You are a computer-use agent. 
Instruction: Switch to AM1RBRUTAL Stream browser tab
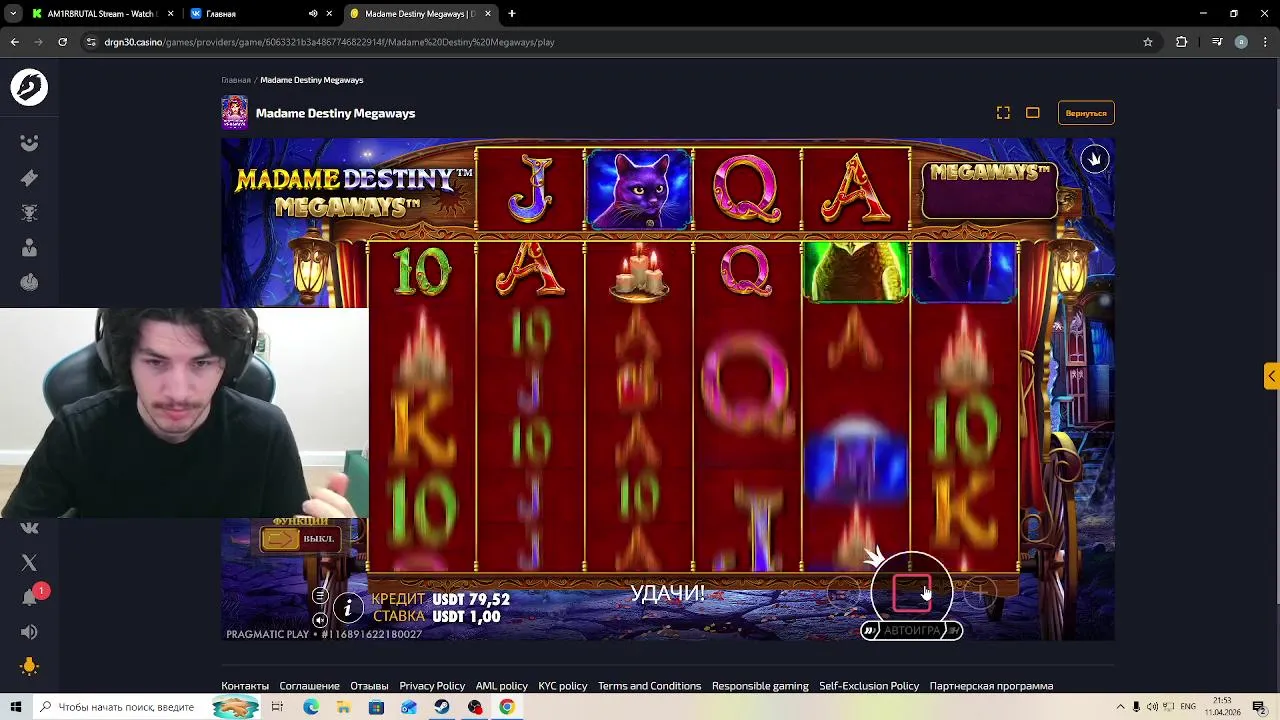pos(100,14)
